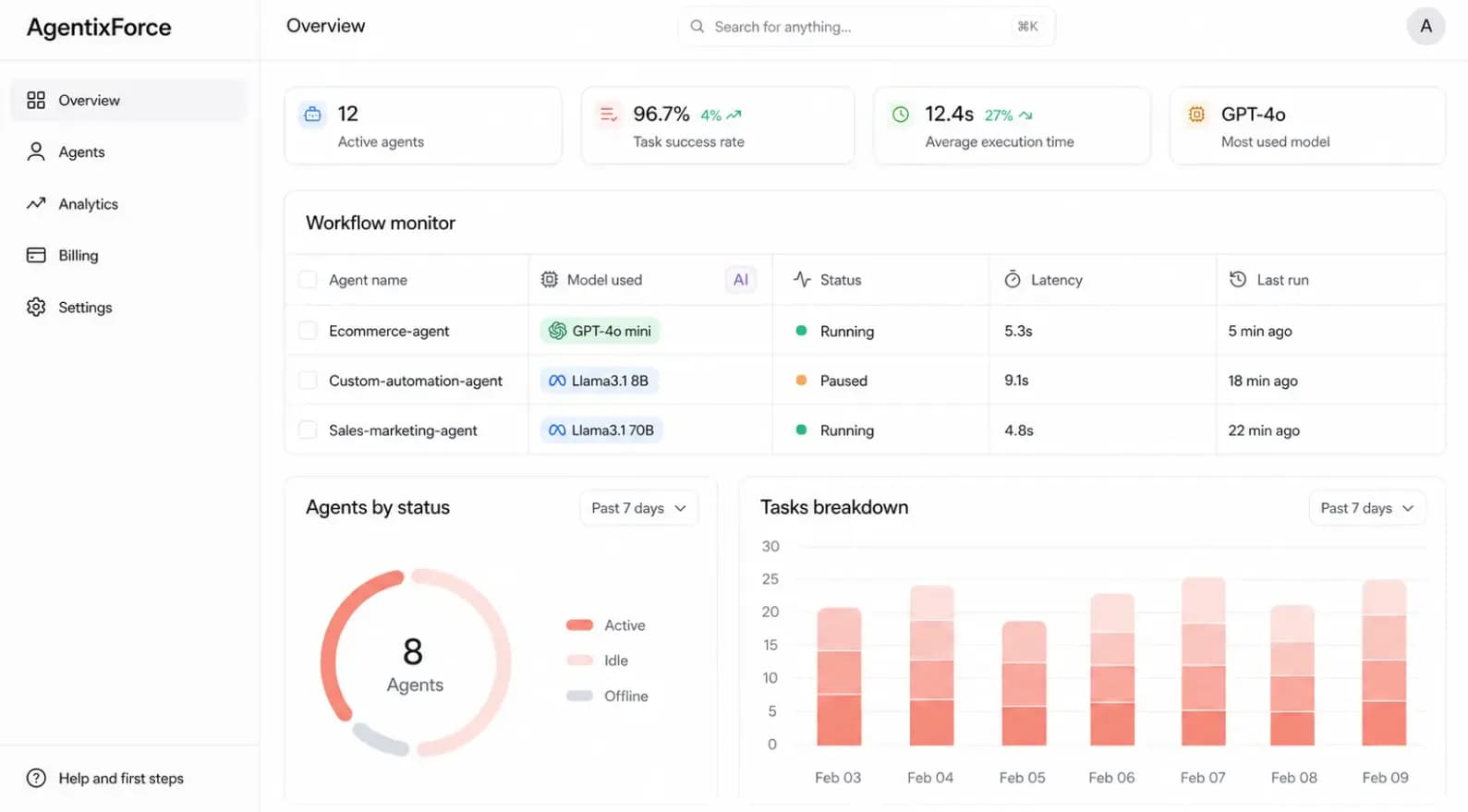Click 'Sales-marketing-agent' name cell
Screen dimensions: 1468x812
403,430
